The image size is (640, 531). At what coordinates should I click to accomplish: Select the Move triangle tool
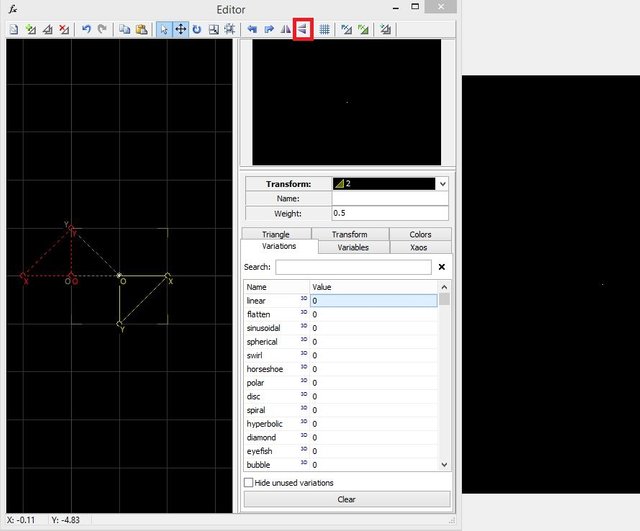click(181, 30)
